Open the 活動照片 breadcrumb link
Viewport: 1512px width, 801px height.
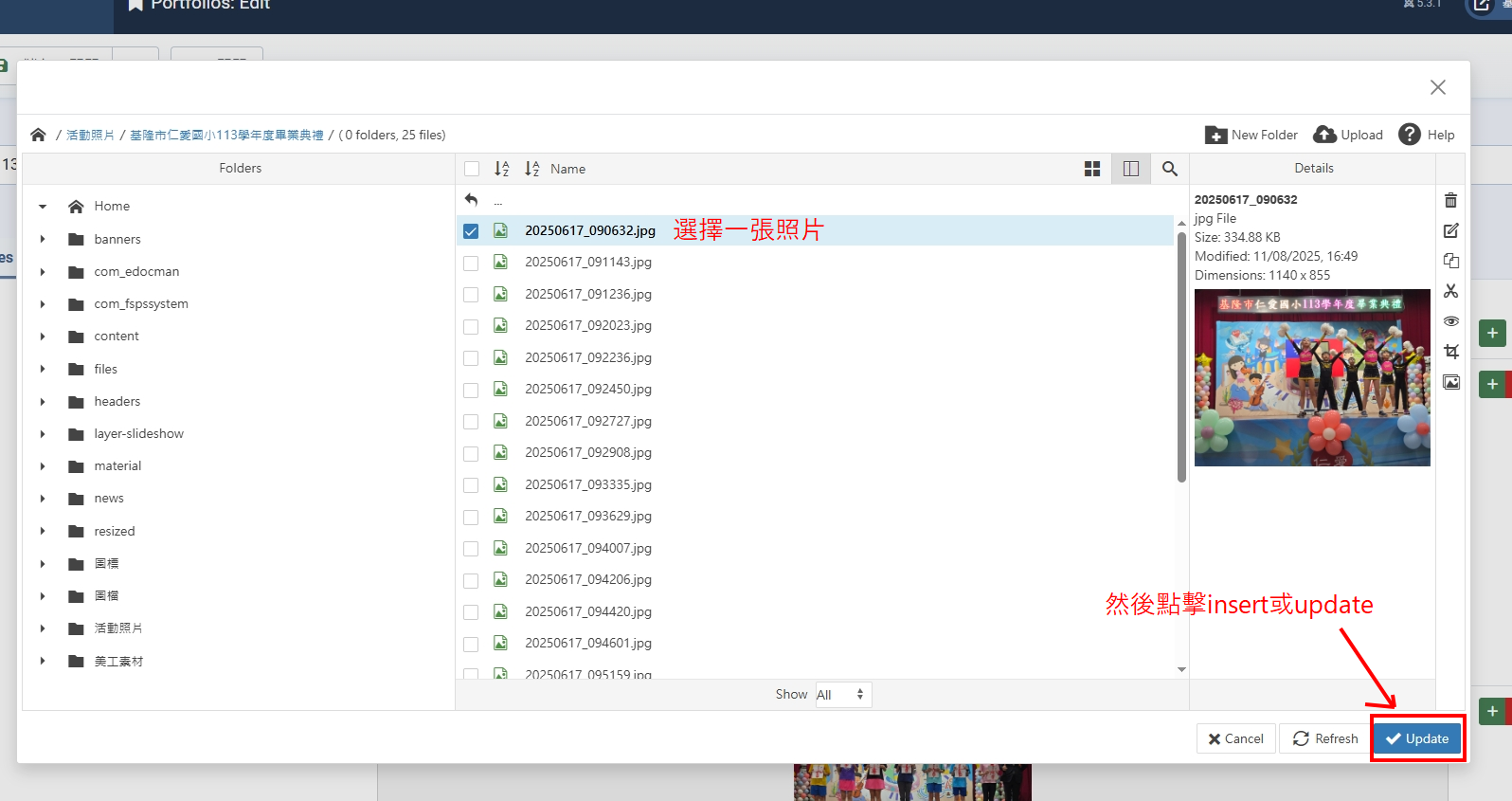[90, 136]
